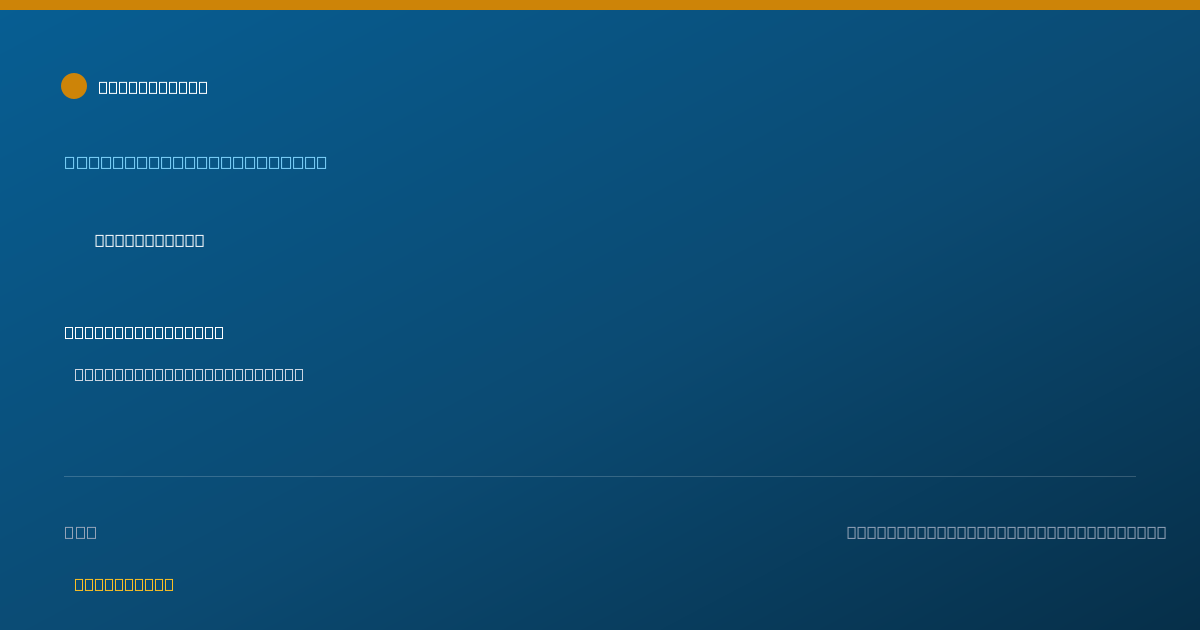Screen dimensions: 1200x630
Task: Click the white paragraph line beneath bold heading
Action: point(189,374)
